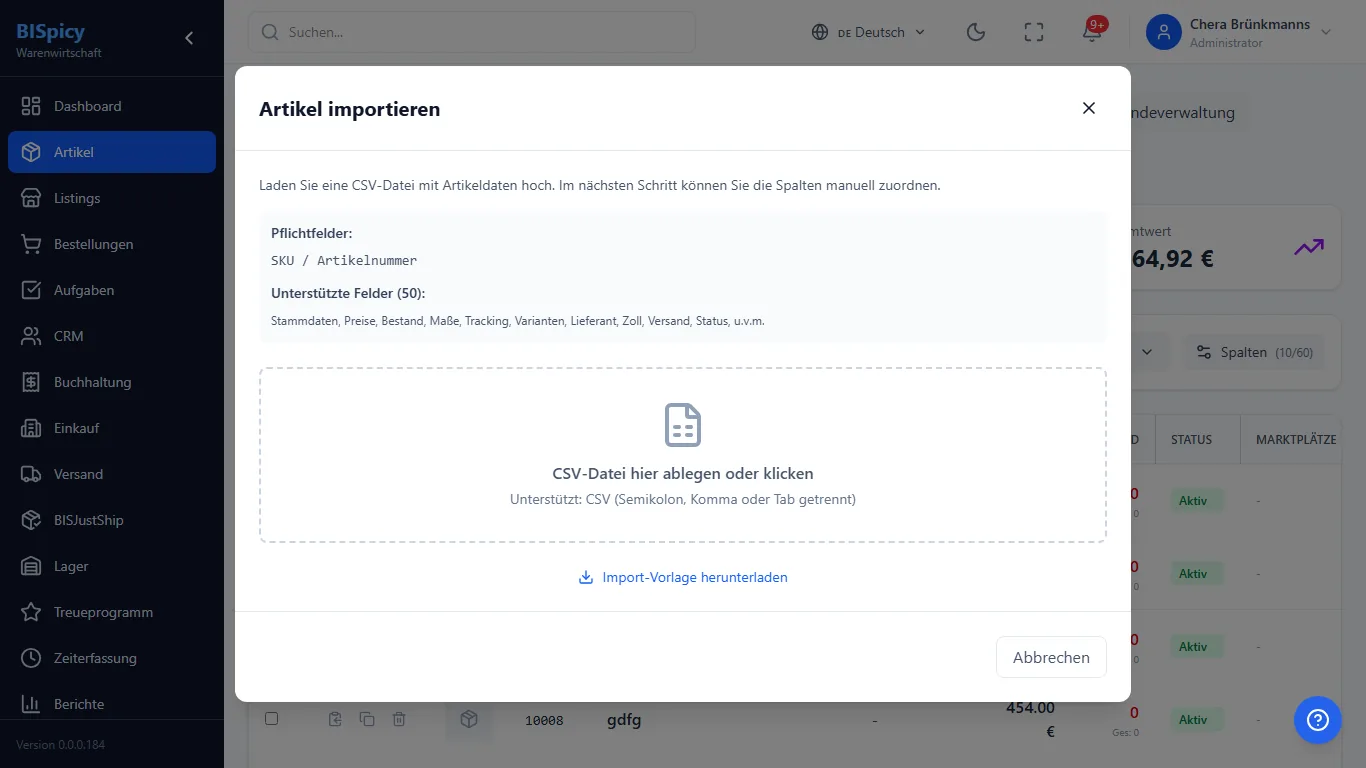Click the CSV file icon in drop zone
Image resolution: width=1366 pixels, height=768 pixels.
click(683, 425)
